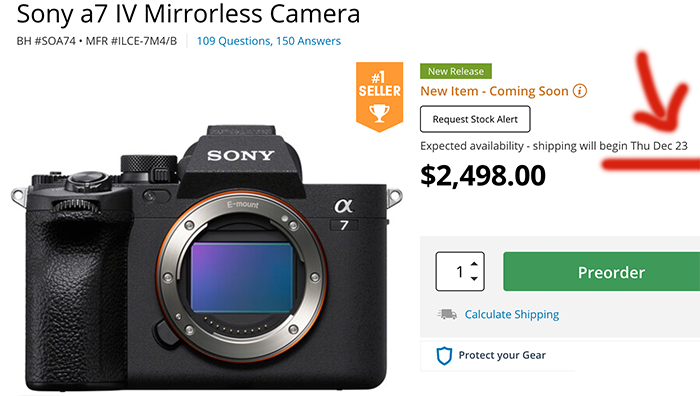Click the New Release green tag

(456, 71)
